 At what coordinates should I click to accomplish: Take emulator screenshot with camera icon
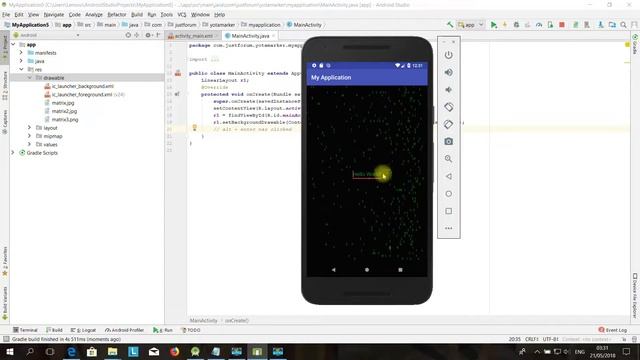pyautogui.click(x=449, y=142)
